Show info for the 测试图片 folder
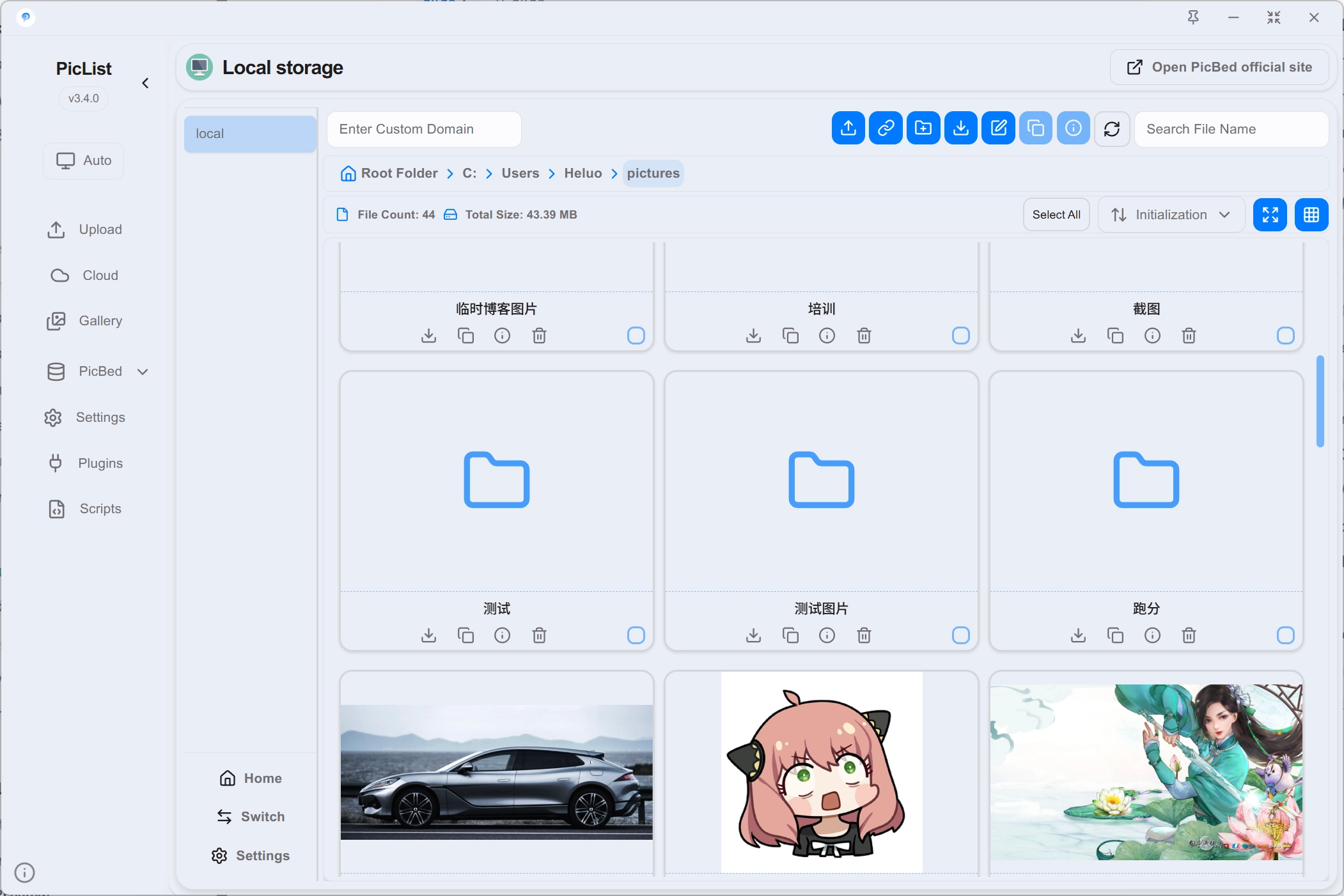Viewport: 1344px width, 896px height. point(827,635)
